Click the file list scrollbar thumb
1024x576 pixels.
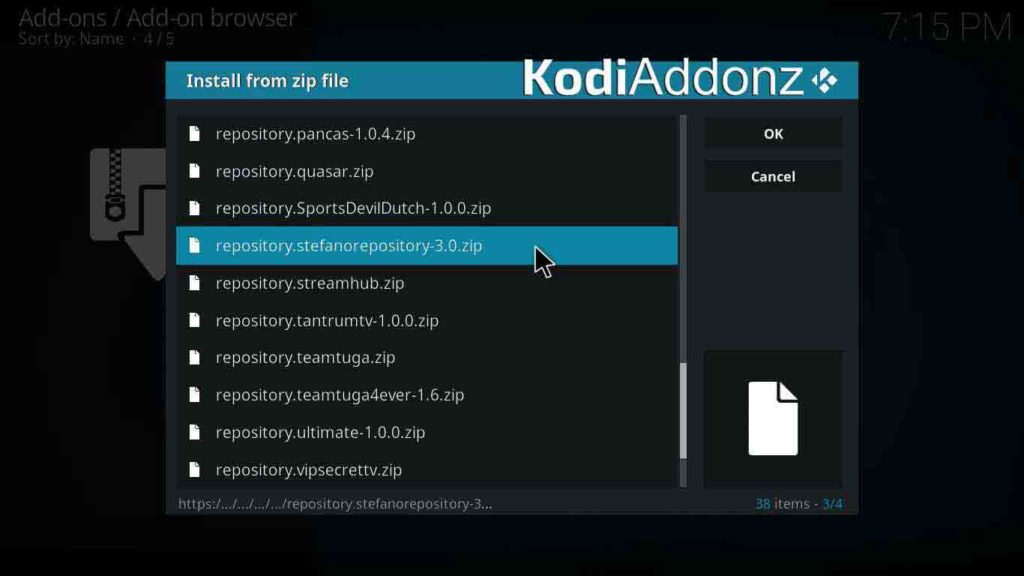click(x=683, y=411)
